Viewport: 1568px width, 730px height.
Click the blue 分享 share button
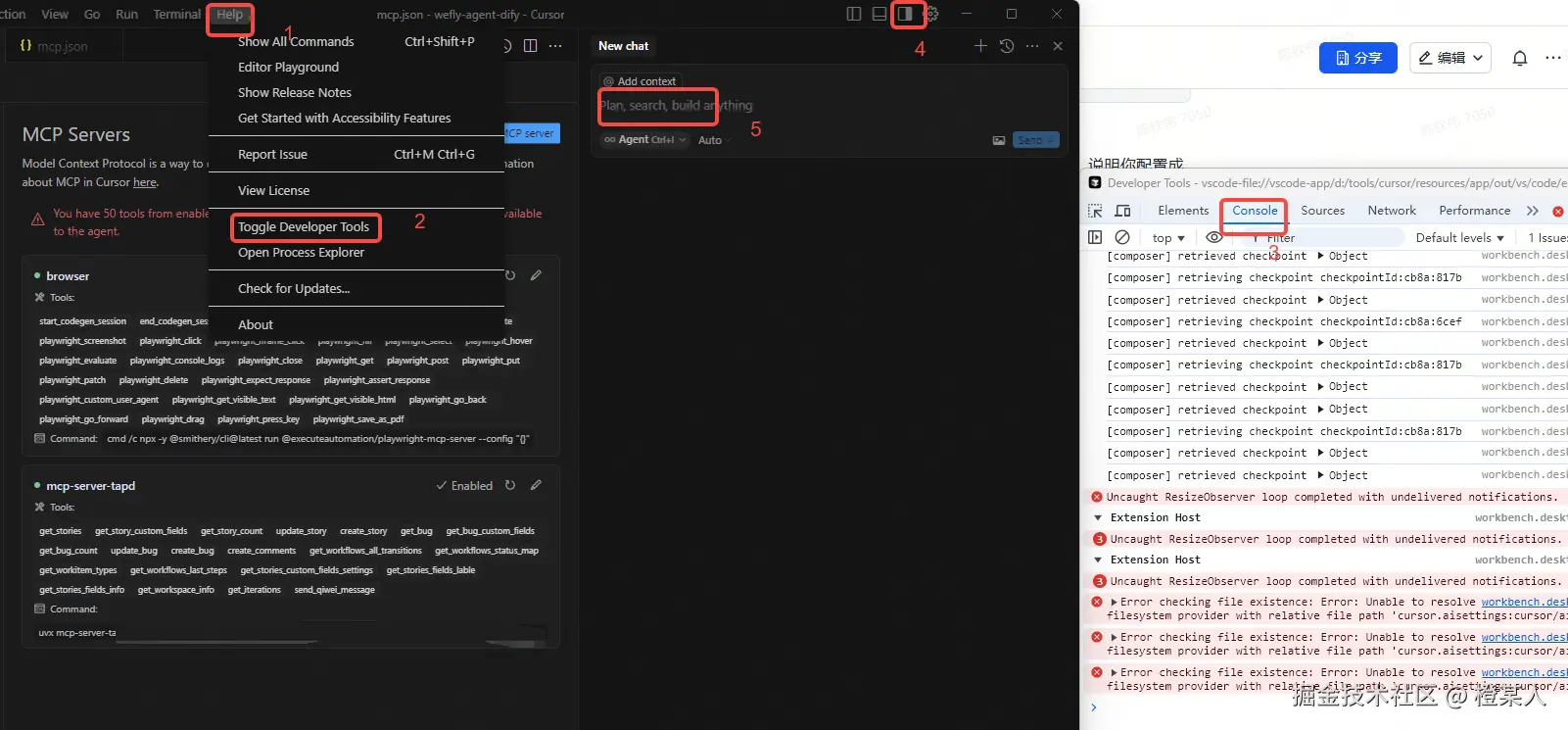[1358, 58]
